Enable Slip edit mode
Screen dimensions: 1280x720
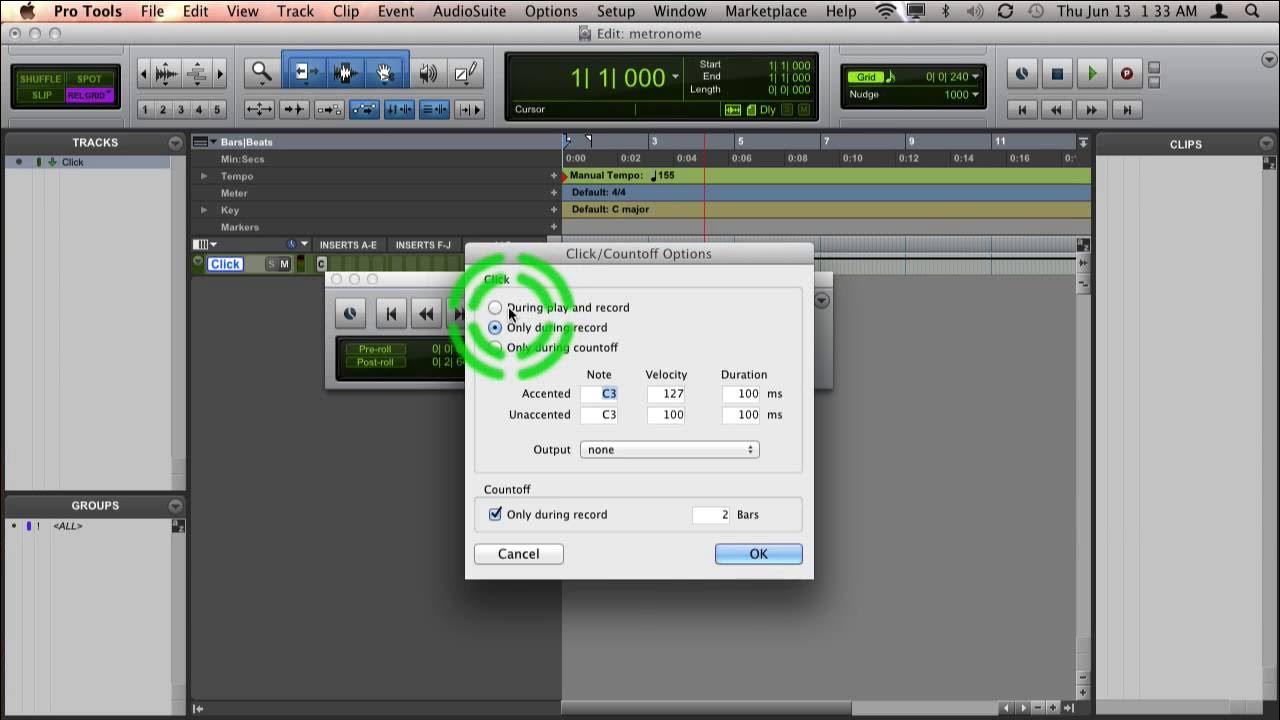[x=41, y=95]
